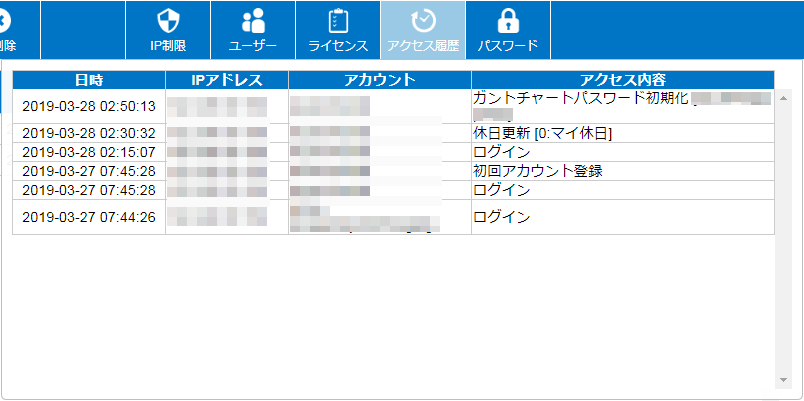Select the 2019-03-28 02:50:13 date cell

coord(89,106)
